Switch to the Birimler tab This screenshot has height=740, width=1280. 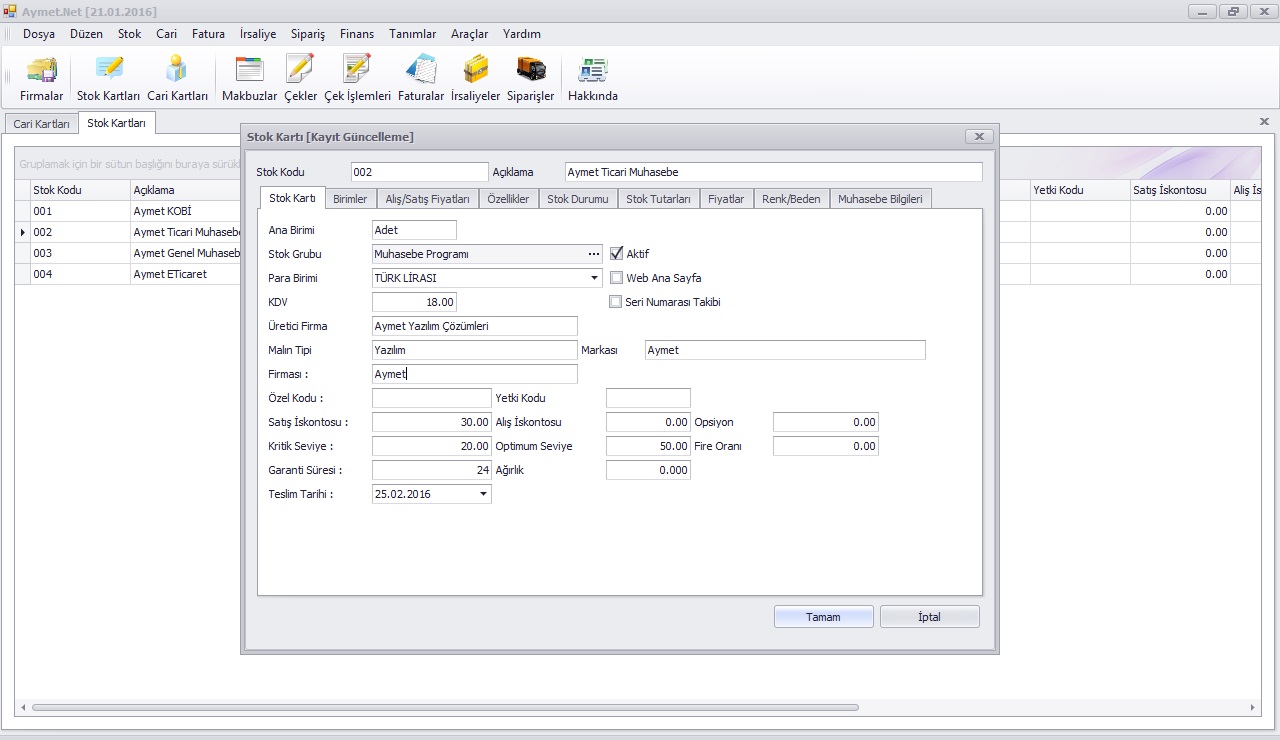350,199
